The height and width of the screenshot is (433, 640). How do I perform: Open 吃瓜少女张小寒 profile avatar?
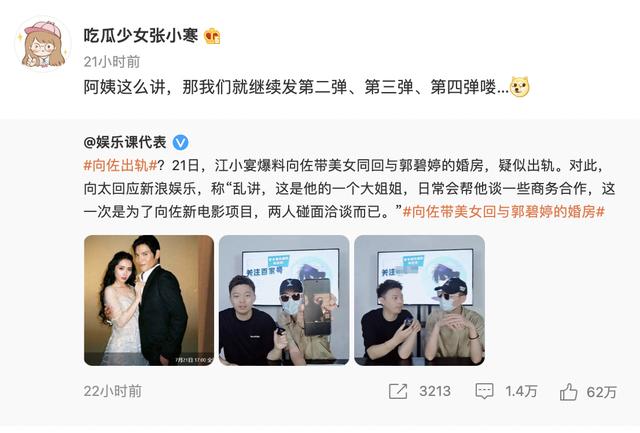pos(43,44)
